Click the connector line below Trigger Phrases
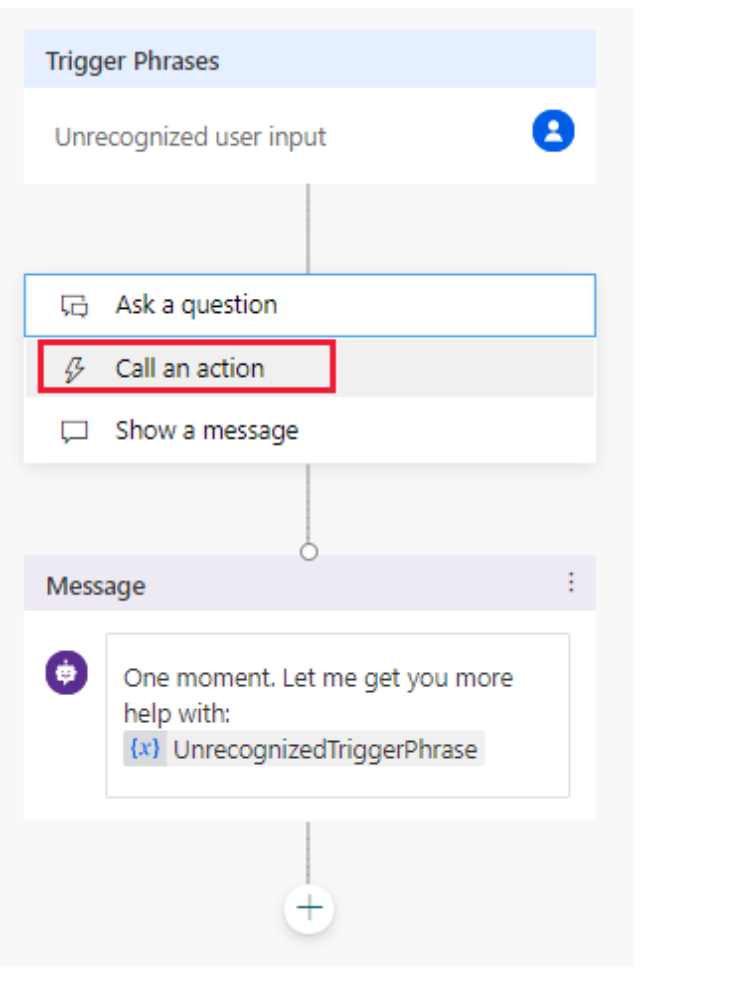This screenshot has height=992, width=740. [308, 225]
